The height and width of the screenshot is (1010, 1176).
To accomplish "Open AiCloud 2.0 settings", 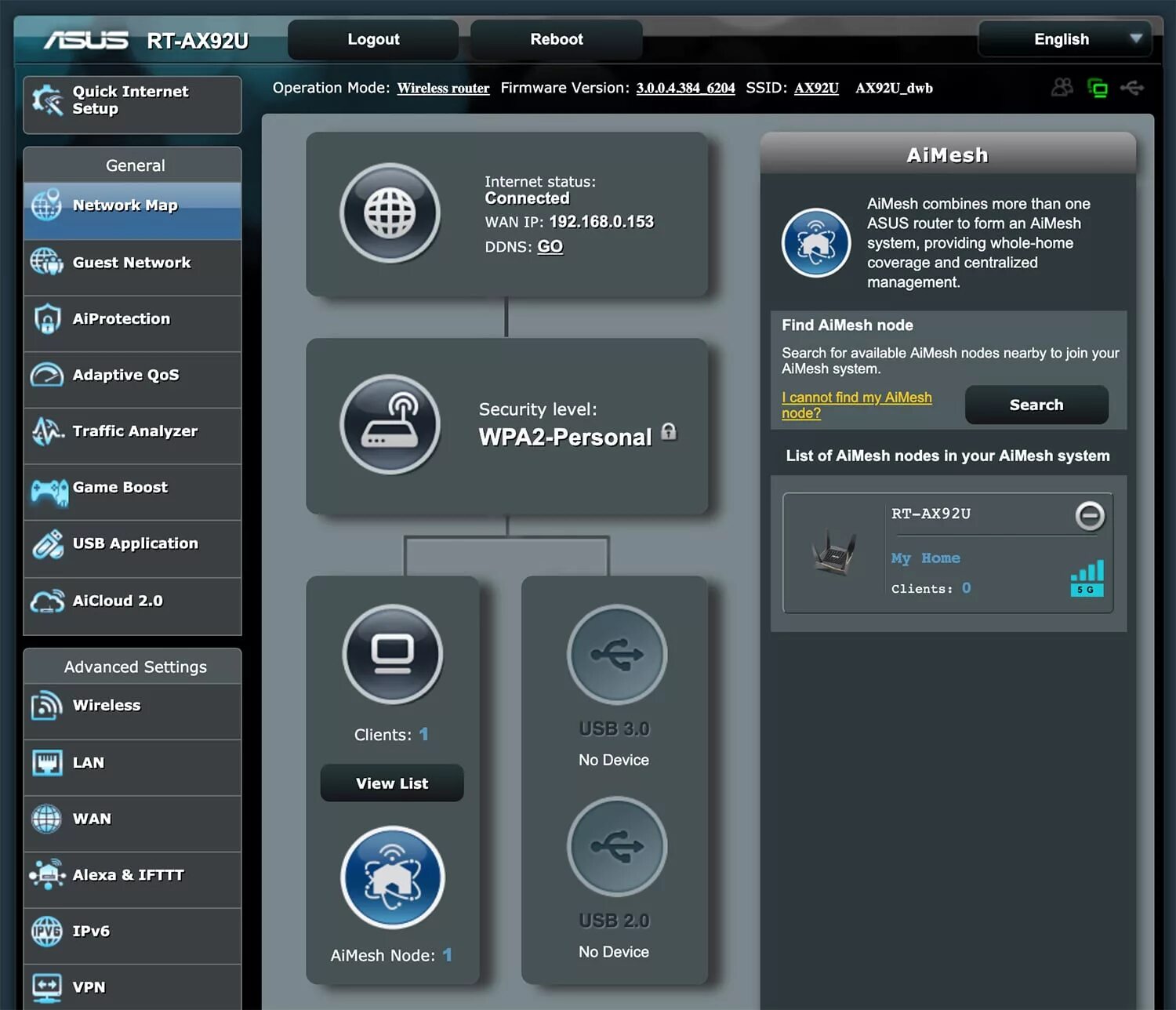I will (132, 606).
